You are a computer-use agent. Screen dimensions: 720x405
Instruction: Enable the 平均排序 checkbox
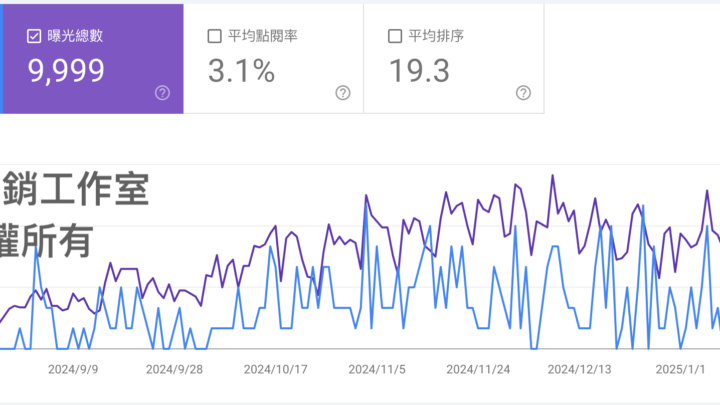tap(394, 36)
